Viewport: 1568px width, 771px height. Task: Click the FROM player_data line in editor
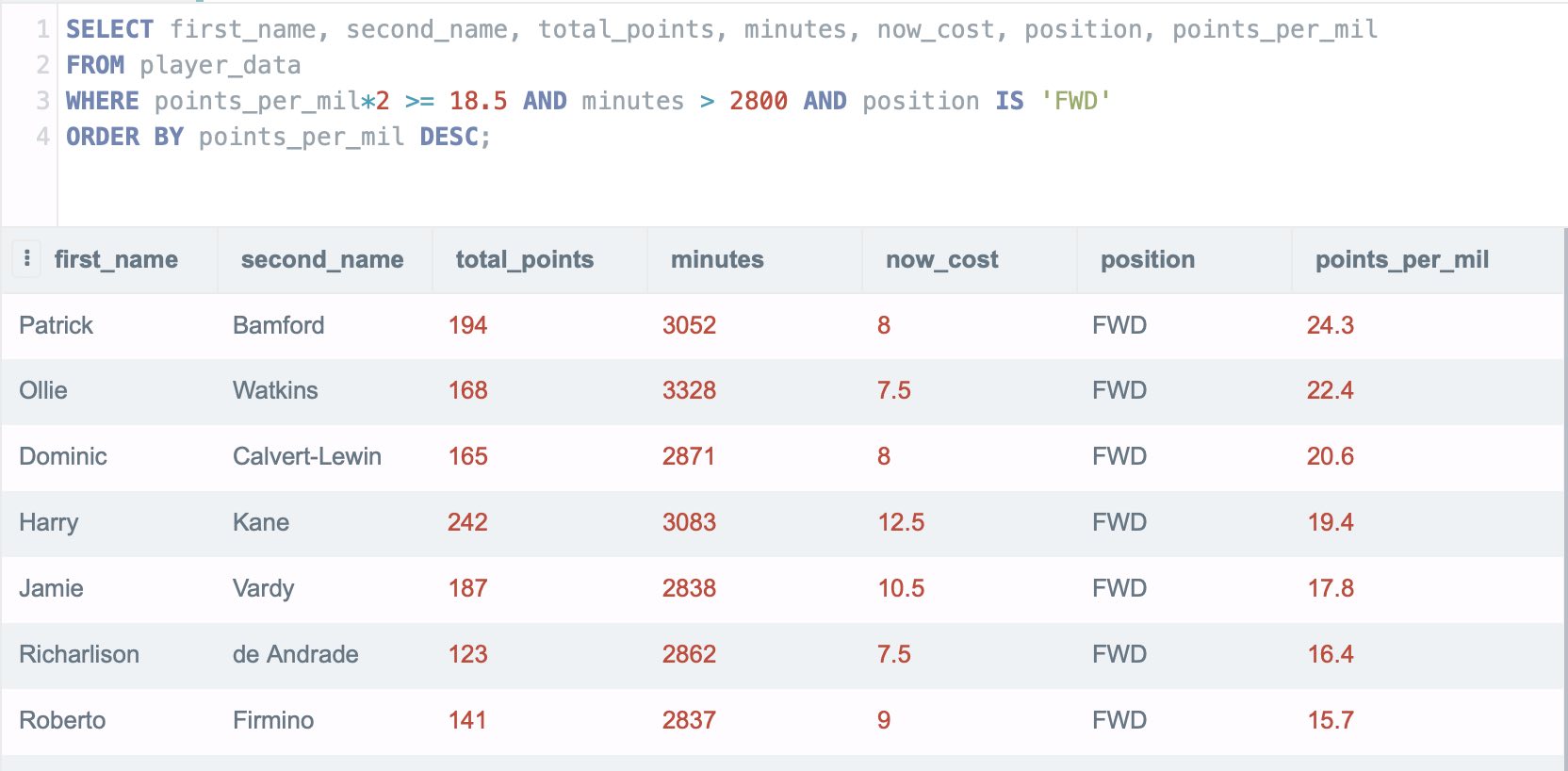point(184,65)
